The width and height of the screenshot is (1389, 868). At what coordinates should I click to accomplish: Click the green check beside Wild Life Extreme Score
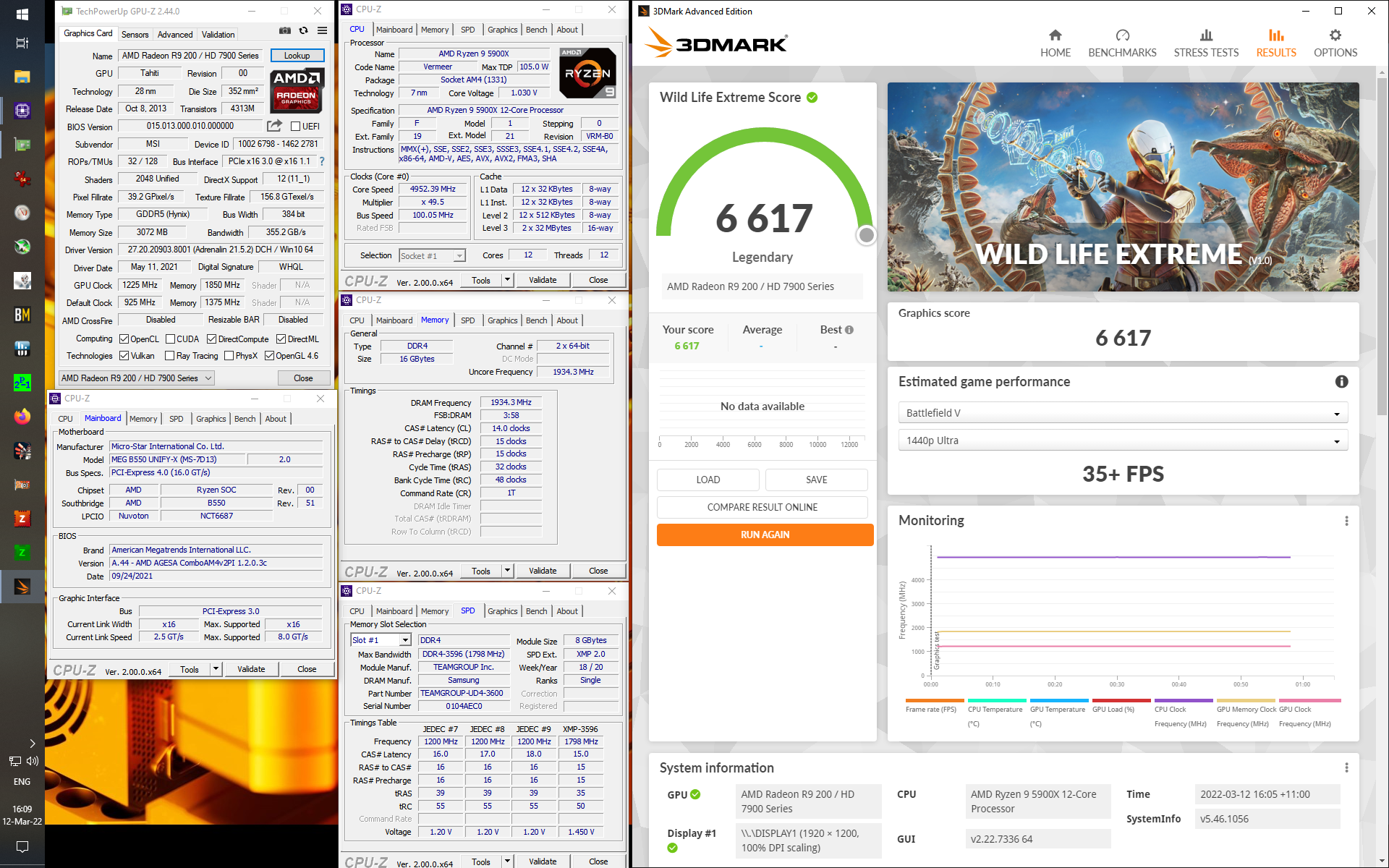point(812,98)
